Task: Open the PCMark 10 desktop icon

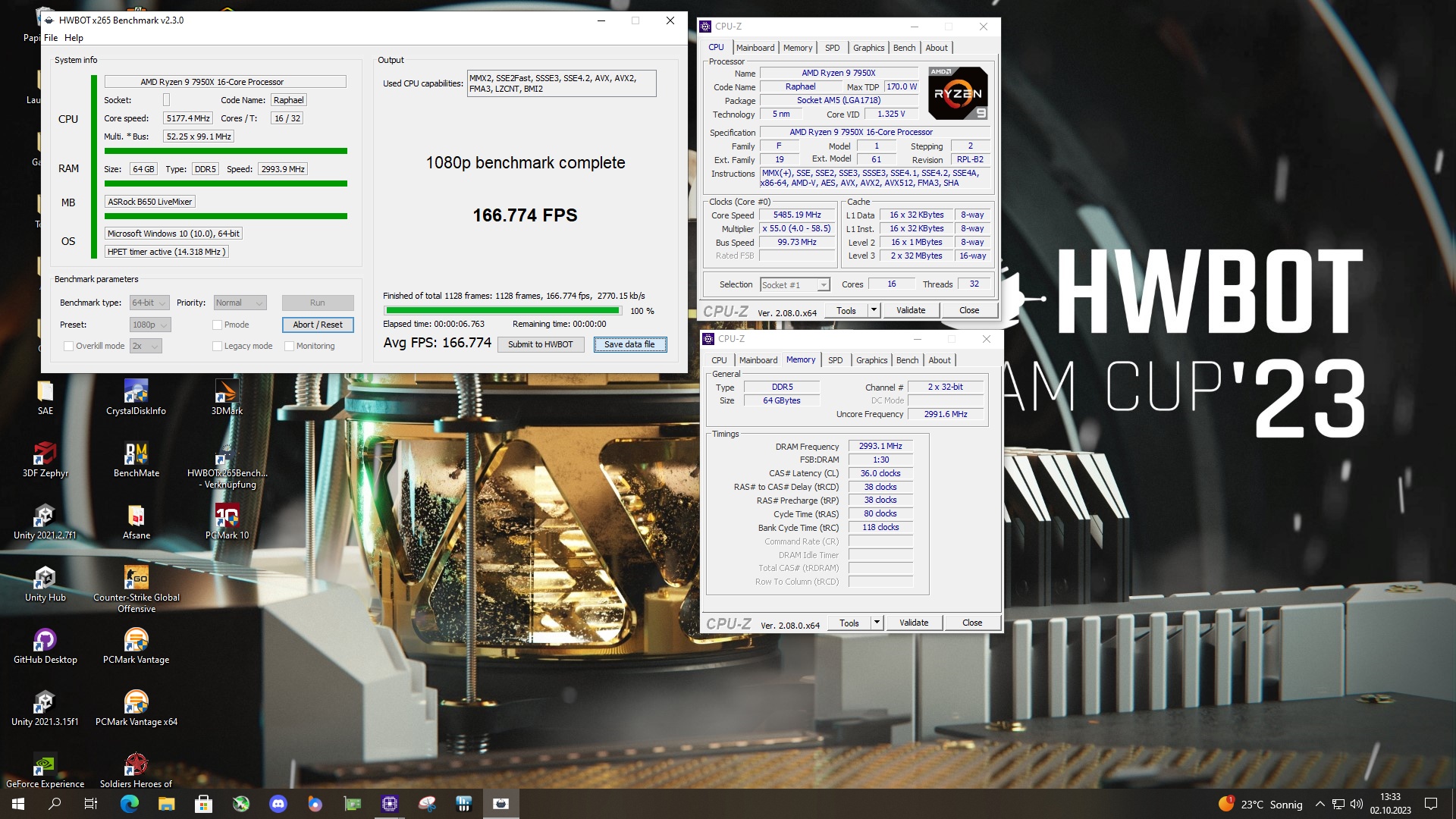Action: pos(227,522)
